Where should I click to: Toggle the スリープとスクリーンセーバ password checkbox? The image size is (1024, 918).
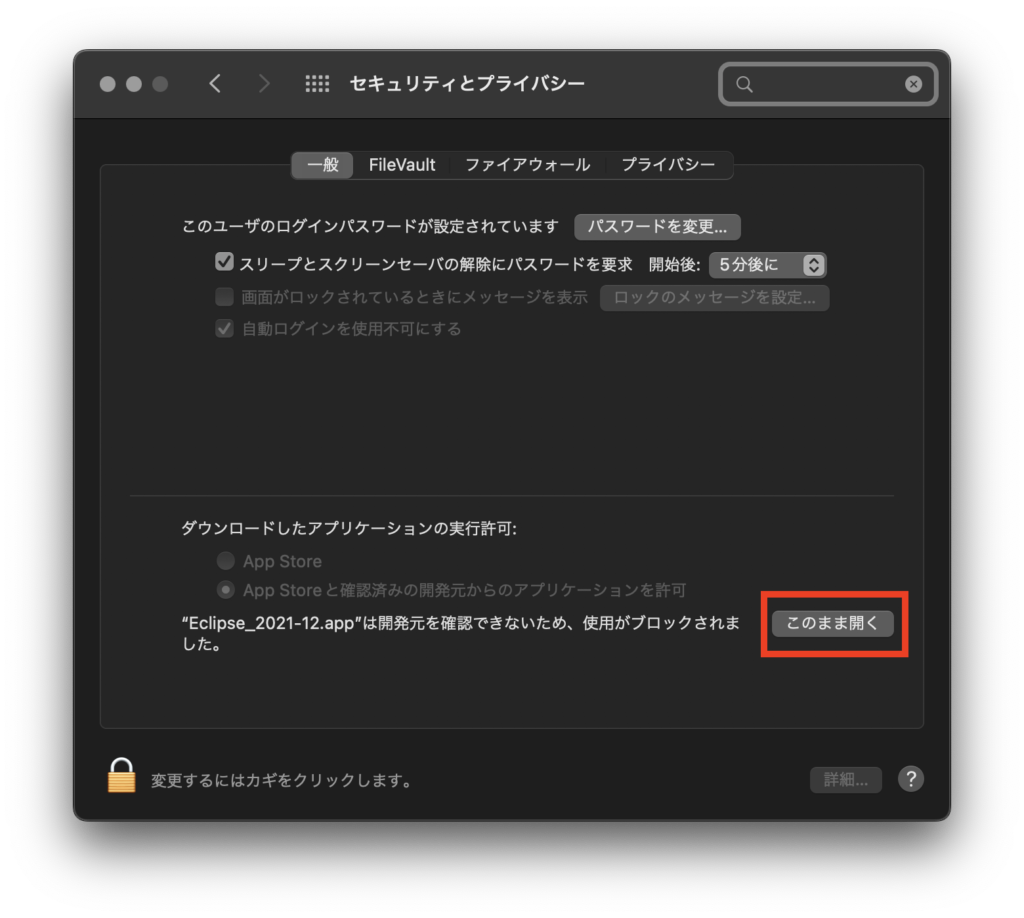[x=224, y=262]
